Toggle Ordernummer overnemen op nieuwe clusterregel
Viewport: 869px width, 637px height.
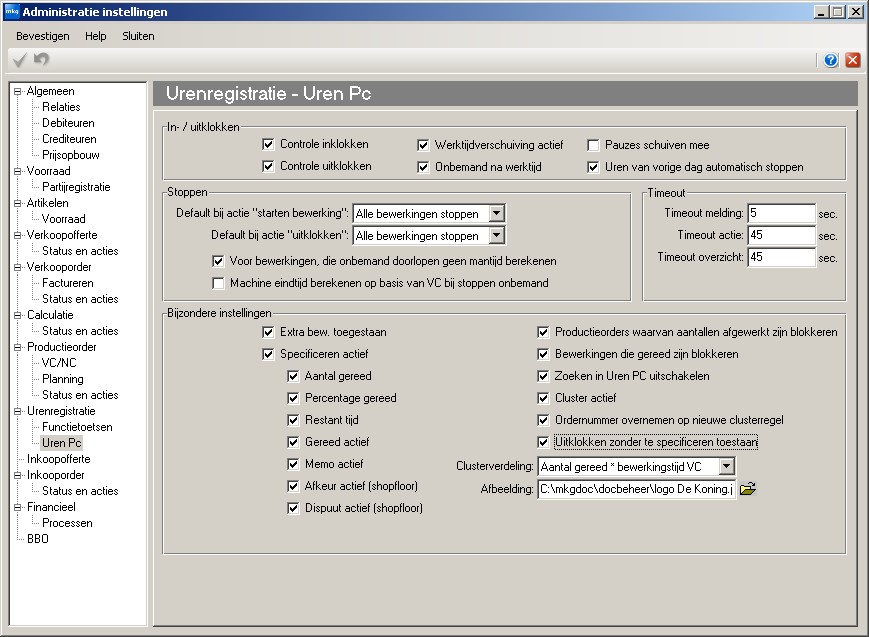click(x=543, y=420)
